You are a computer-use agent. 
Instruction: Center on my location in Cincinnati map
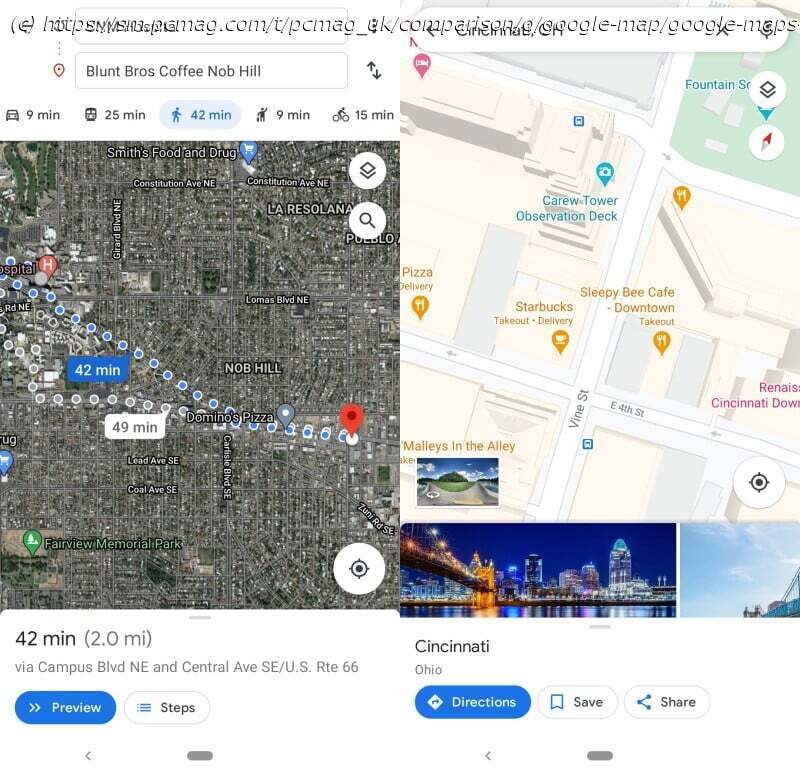(x=759, y=482)
